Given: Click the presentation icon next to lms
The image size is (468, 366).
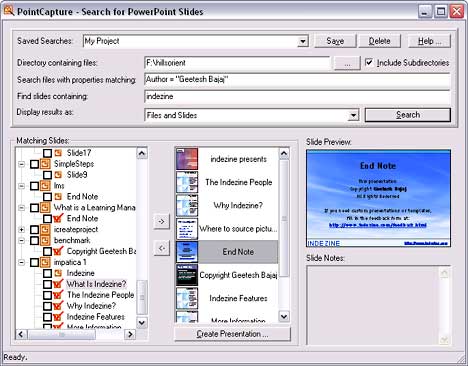Looking at the screenshot, I should point(45,186).
